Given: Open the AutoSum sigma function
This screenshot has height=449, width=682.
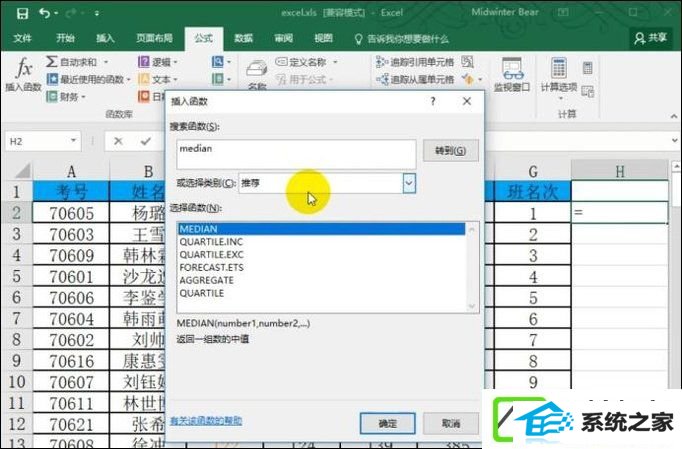Looking at the screenshot, I should pyautogui.click(x=71, y=62).
